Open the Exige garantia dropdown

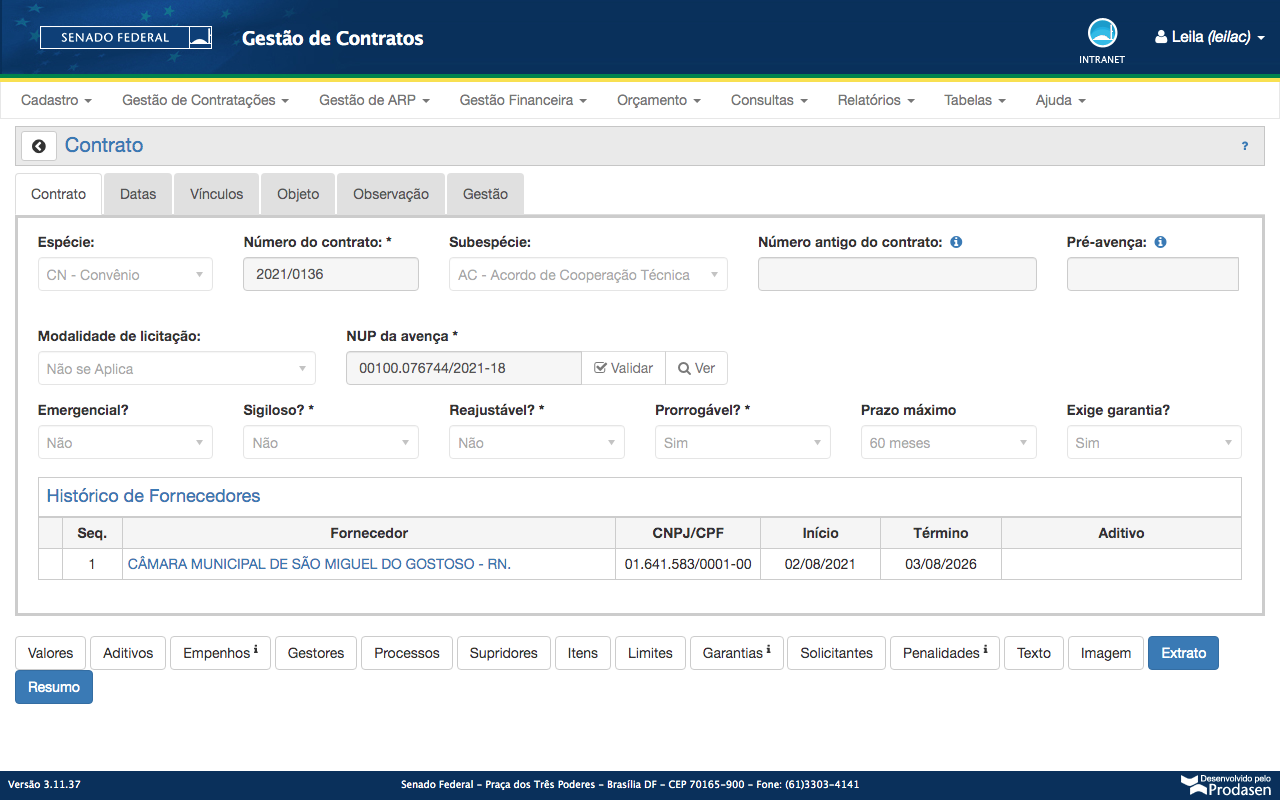[x=1153, y=443]
